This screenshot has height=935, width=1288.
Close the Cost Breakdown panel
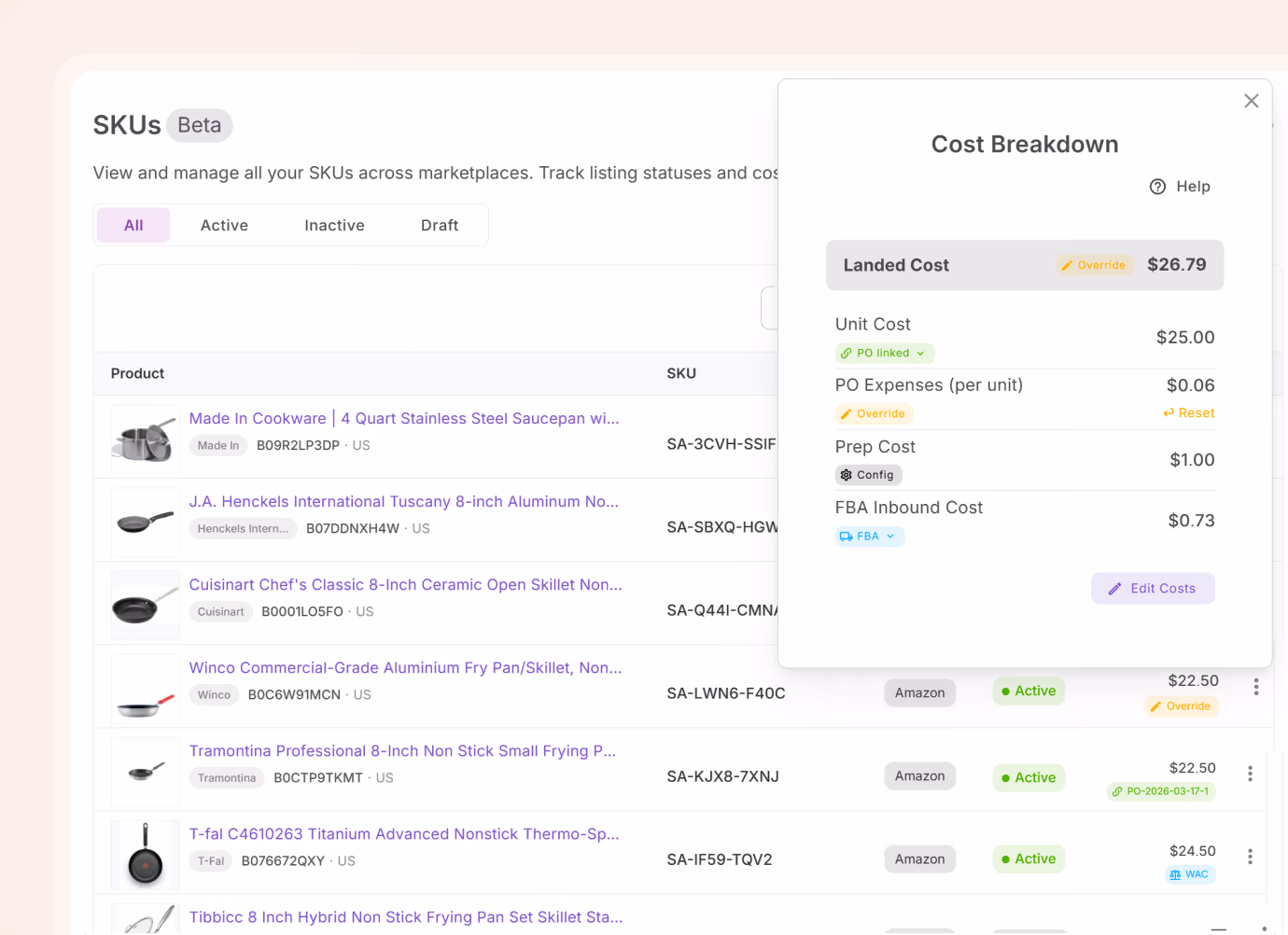(x=1252, y=101)
